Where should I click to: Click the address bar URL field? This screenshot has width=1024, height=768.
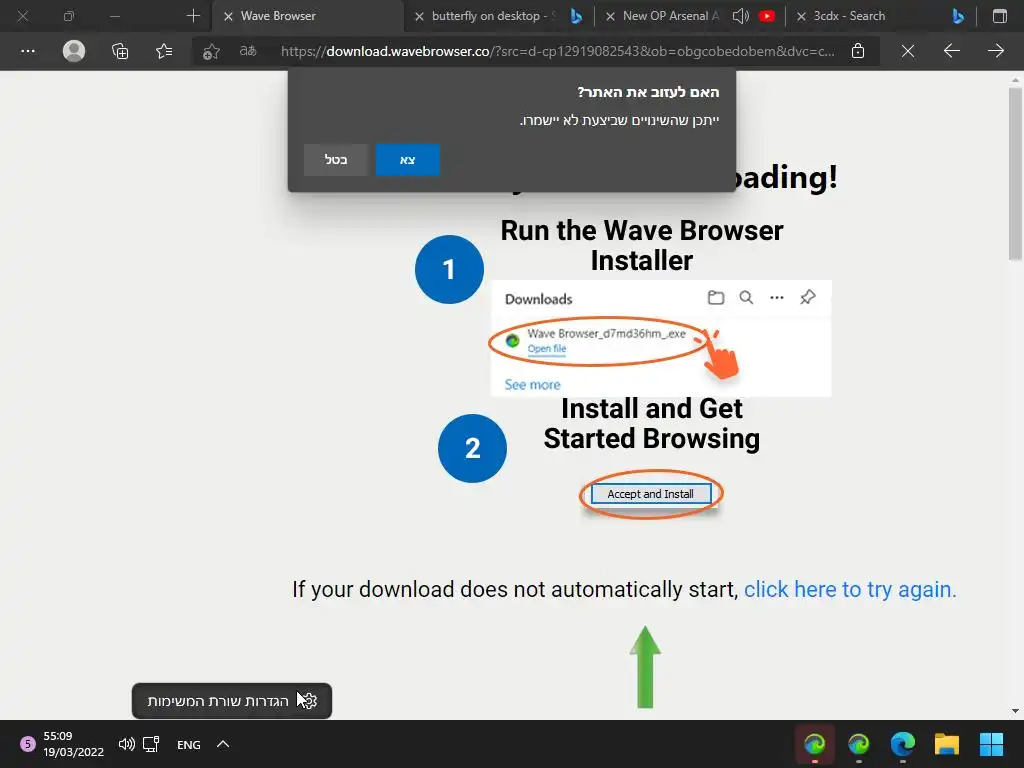click(557, 51)
